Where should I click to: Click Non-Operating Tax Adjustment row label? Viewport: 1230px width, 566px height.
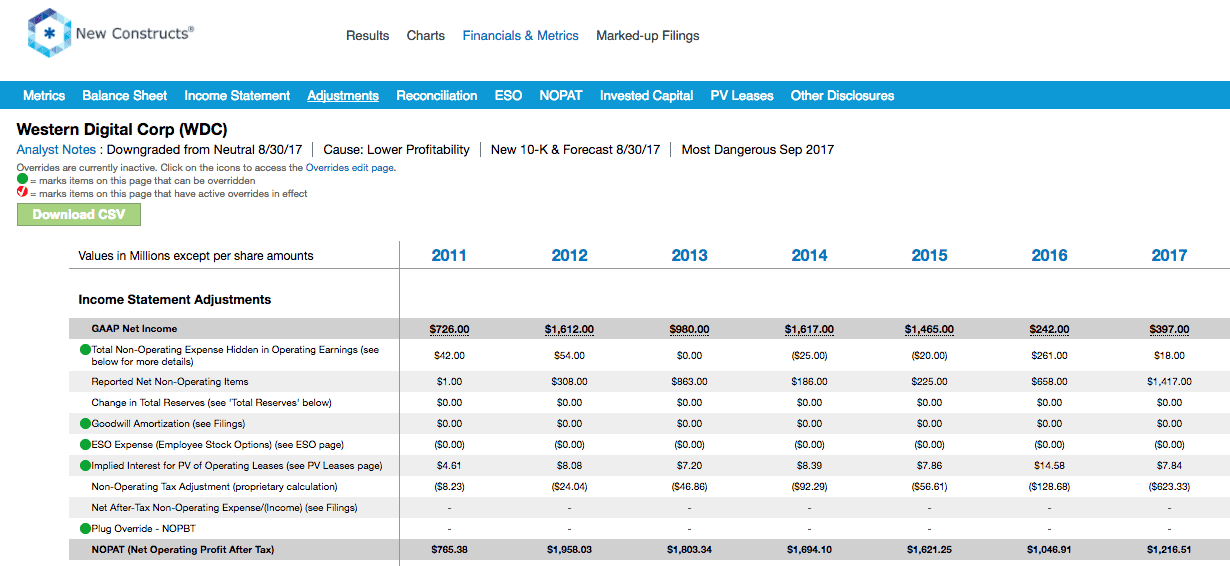216,487
